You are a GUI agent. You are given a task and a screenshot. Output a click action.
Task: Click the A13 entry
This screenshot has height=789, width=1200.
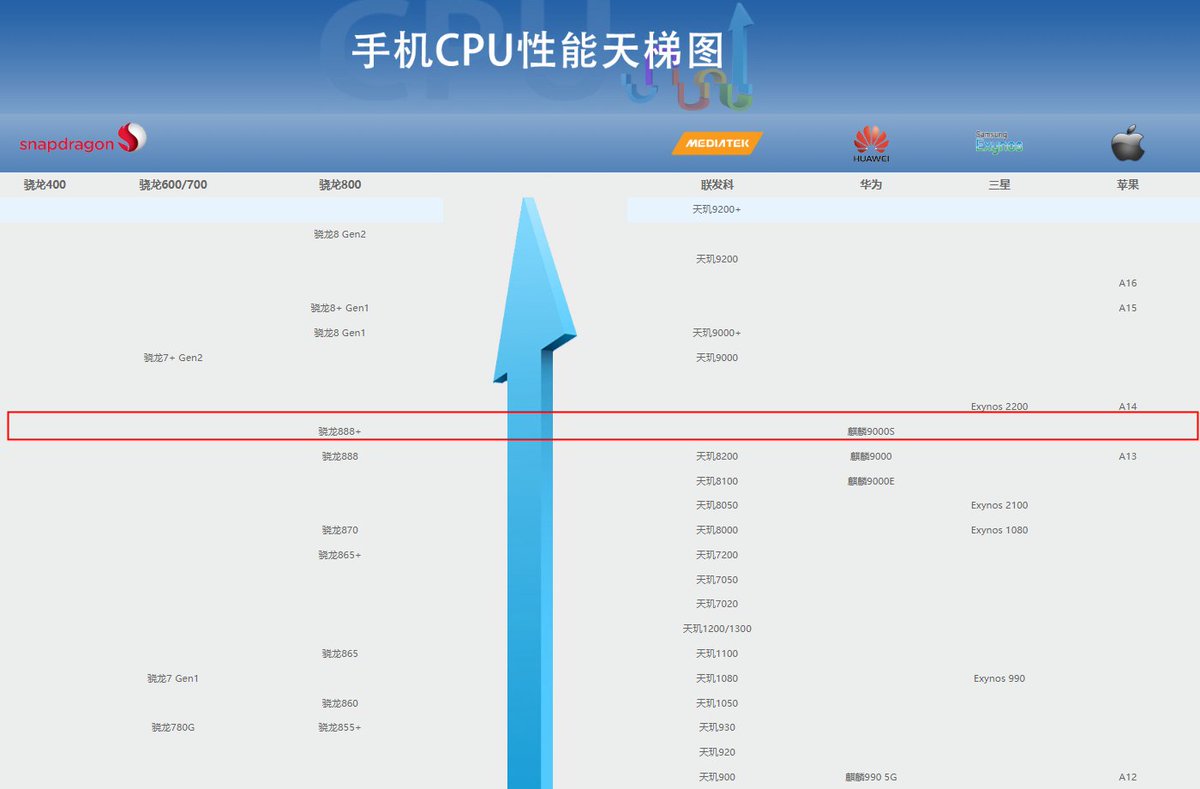click(1128, 457)
